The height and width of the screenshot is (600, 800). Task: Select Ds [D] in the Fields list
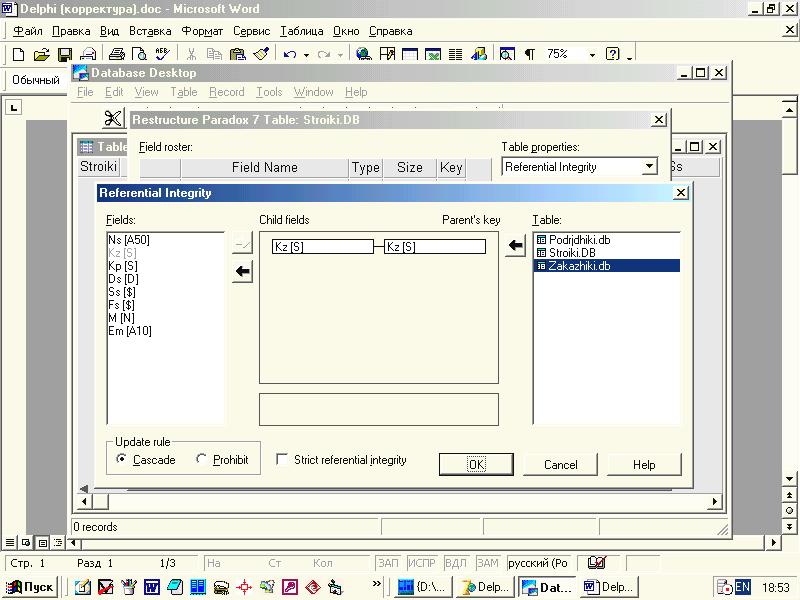(123, 279)
